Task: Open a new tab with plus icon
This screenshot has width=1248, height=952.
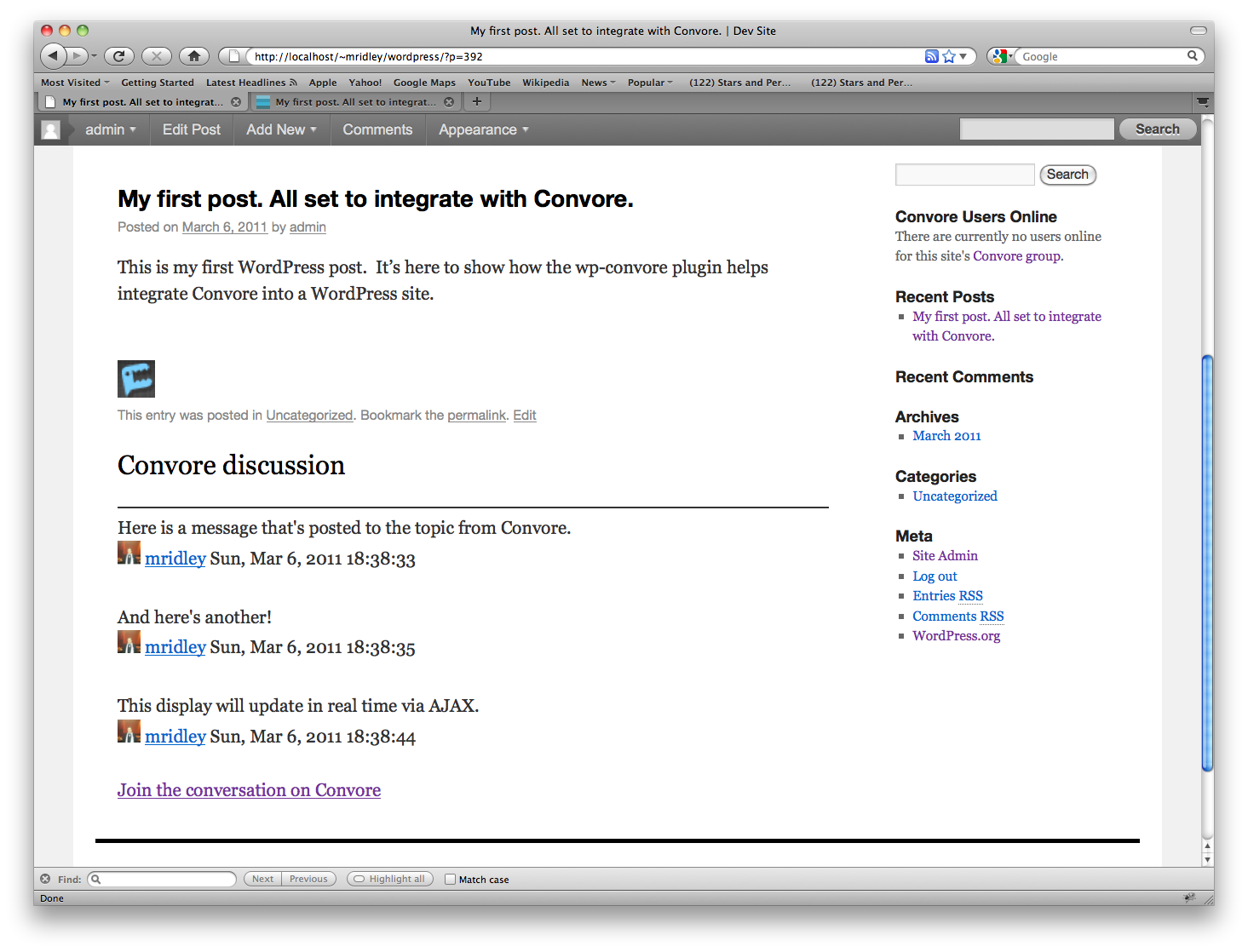Action: (477, 101)
